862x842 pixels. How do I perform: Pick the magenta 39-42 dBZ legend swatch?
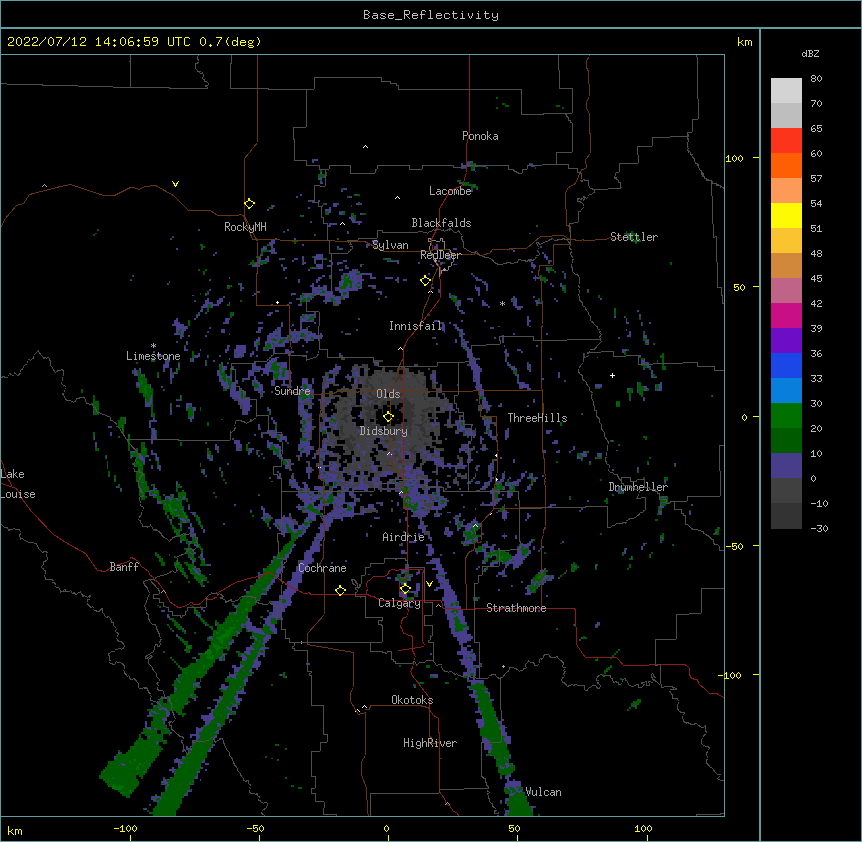click(x=786, y=315)
